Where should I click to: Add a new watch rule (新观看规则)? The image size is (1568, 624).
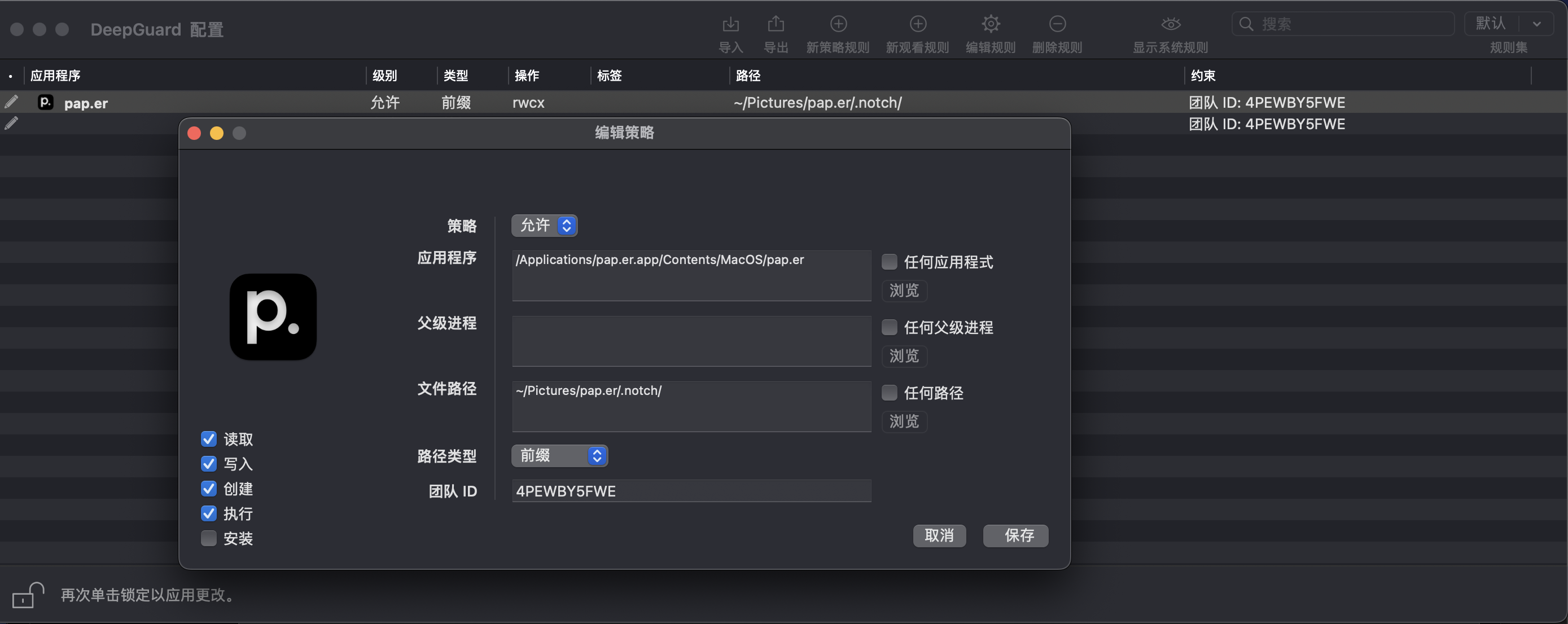pos(917,24)
